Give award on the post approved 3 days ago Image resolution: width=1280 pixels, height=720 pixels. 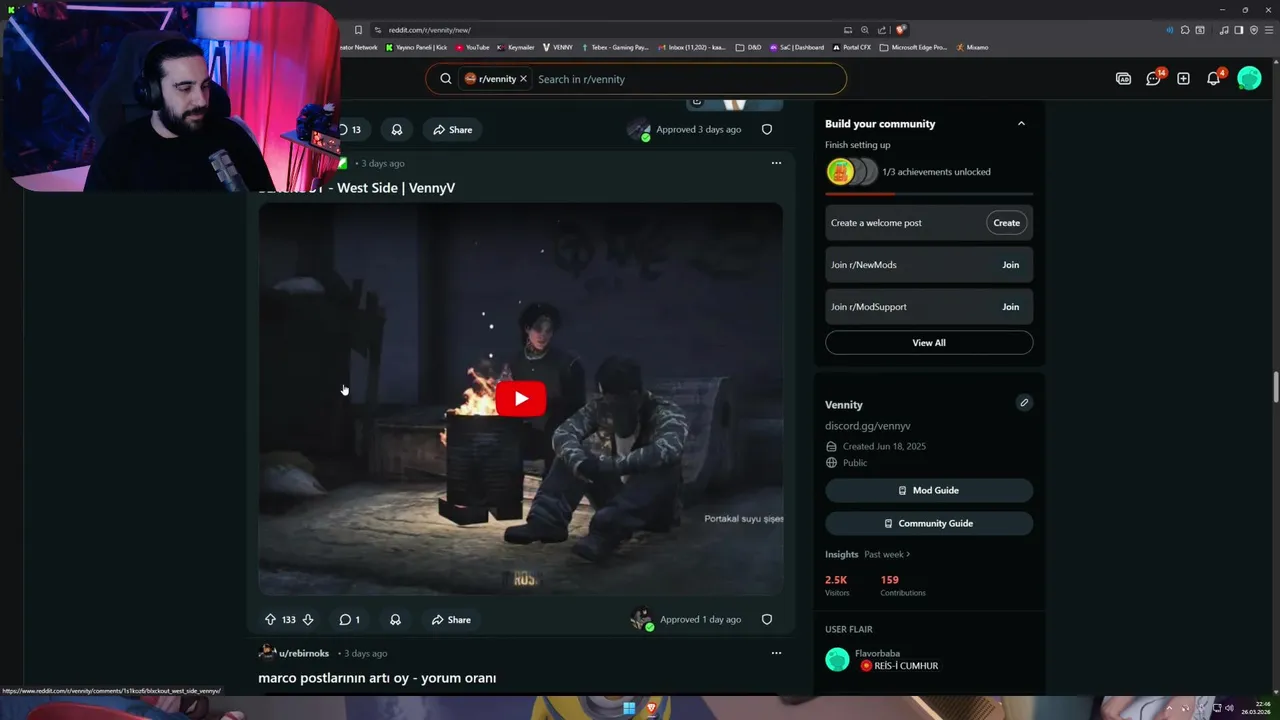click(397, 130)
